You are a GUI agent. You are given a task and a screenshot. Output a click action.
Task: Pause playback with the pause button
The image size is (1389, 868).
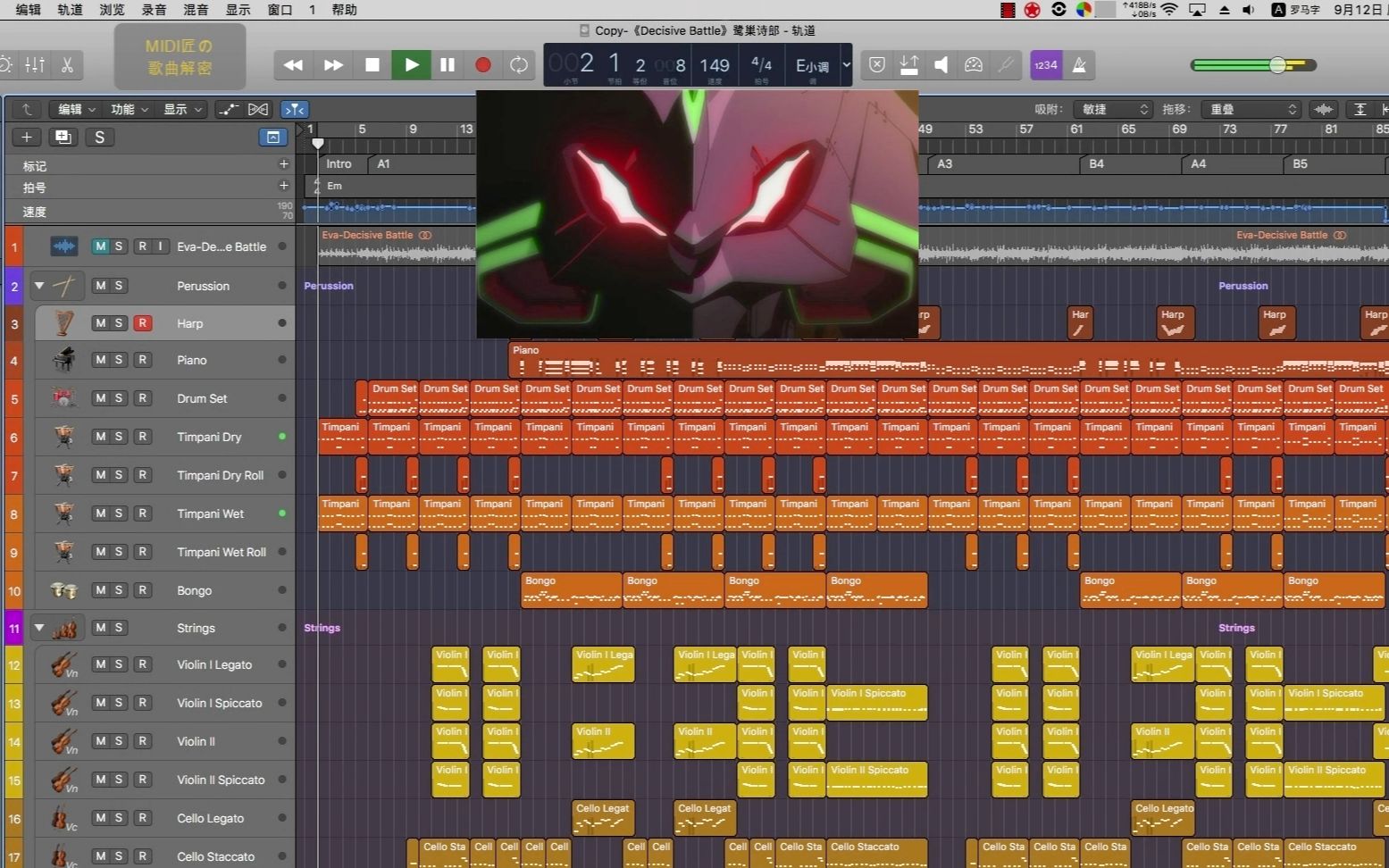448,64
